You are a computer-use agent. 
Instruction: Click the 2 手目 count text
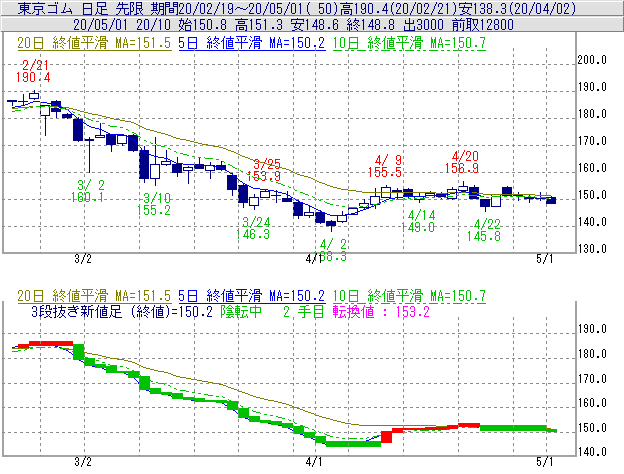[x=304, y=312]
